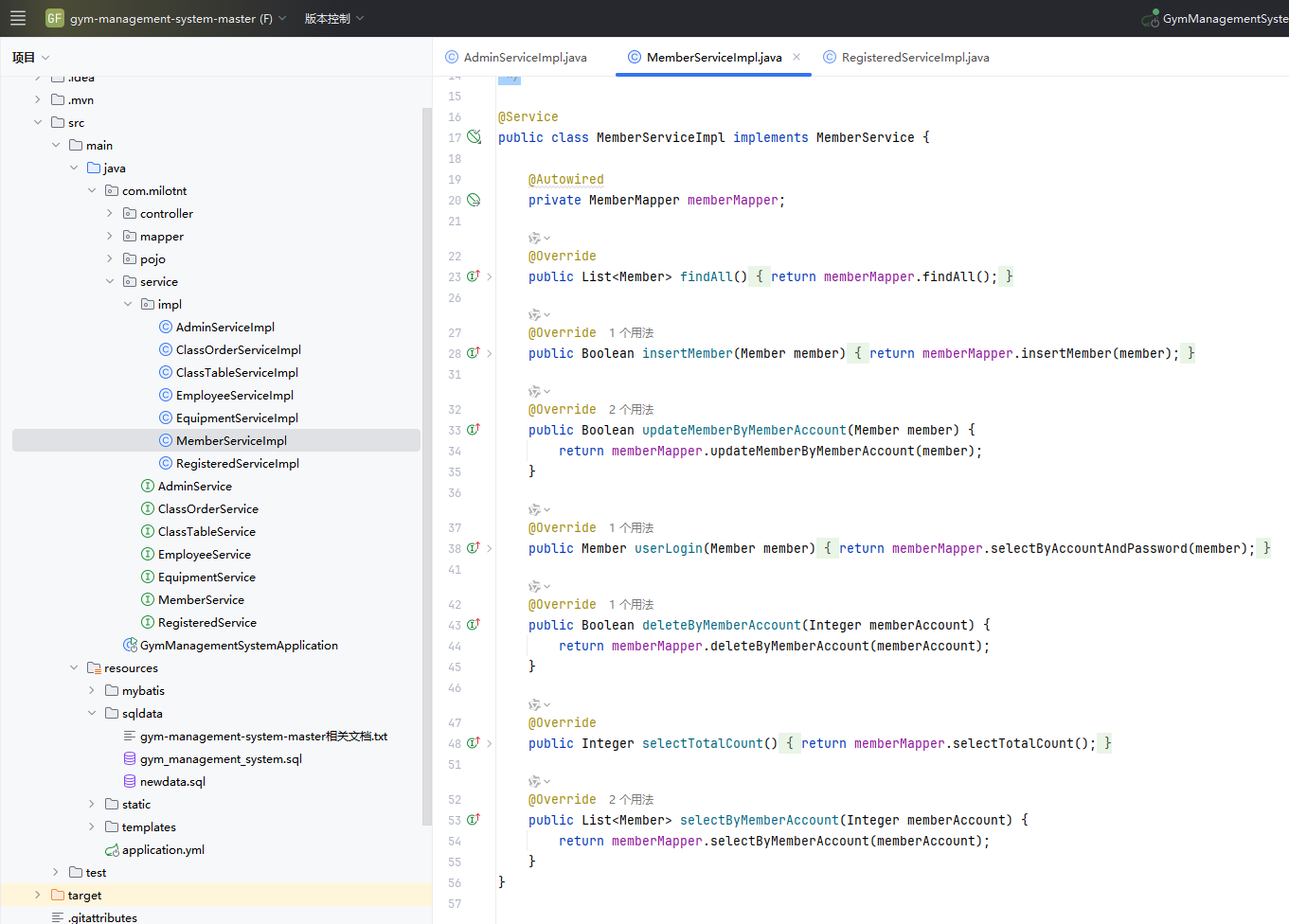Select ClassOrderServiceImpl in project tree
This screenshot has width=1289, height=924.
coord(229,349)
